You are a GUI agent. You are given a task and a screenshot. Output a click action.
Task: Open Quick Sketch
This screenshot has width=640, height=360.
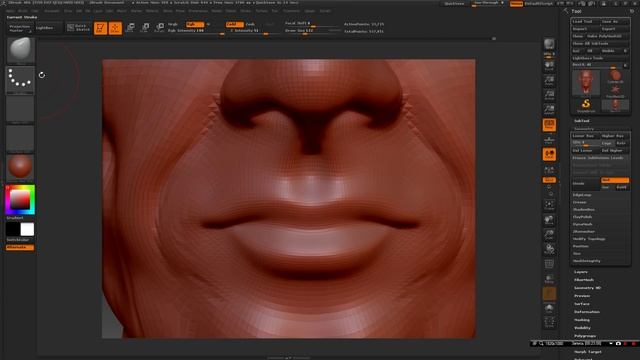[78, 27]
